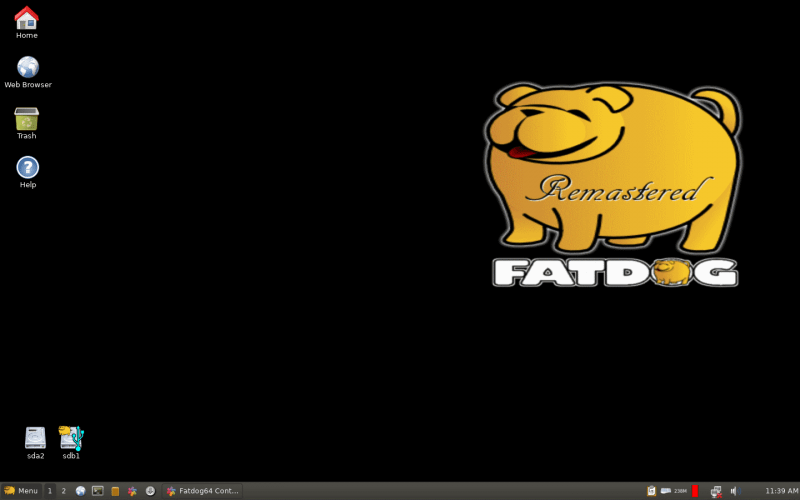Click the red bar tray monitor
This screenshot has width=800, height=500.
694,491
